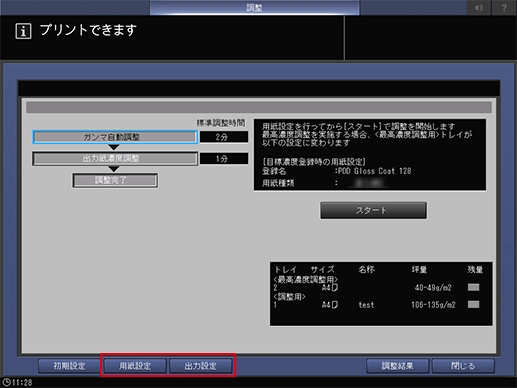Click the 残量 column header
This screenshot has width=517, height=388.
475,269
